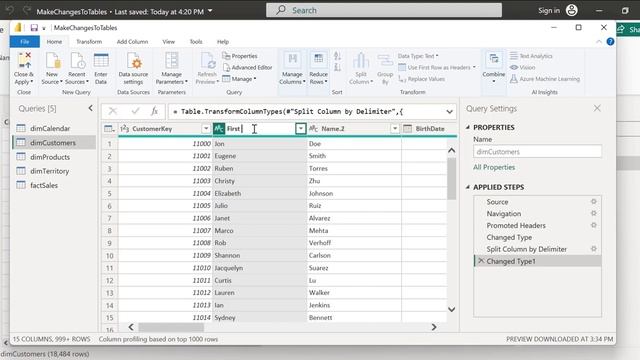
Task: Click Replace Values
Action: (x=422, y=79)
